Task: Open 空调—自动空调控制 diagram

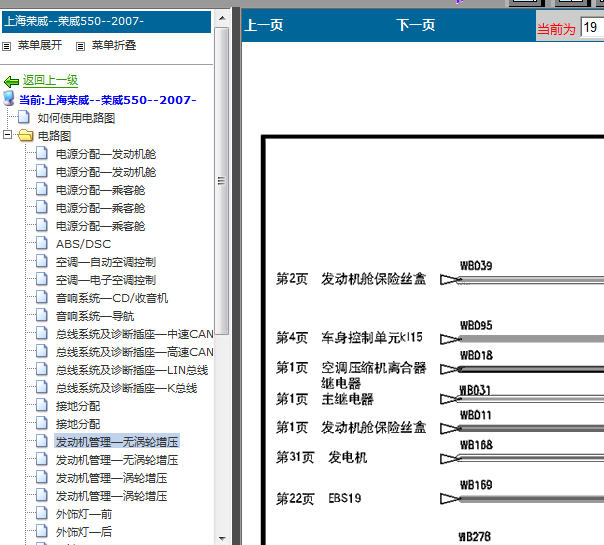Action: (106, 262)
